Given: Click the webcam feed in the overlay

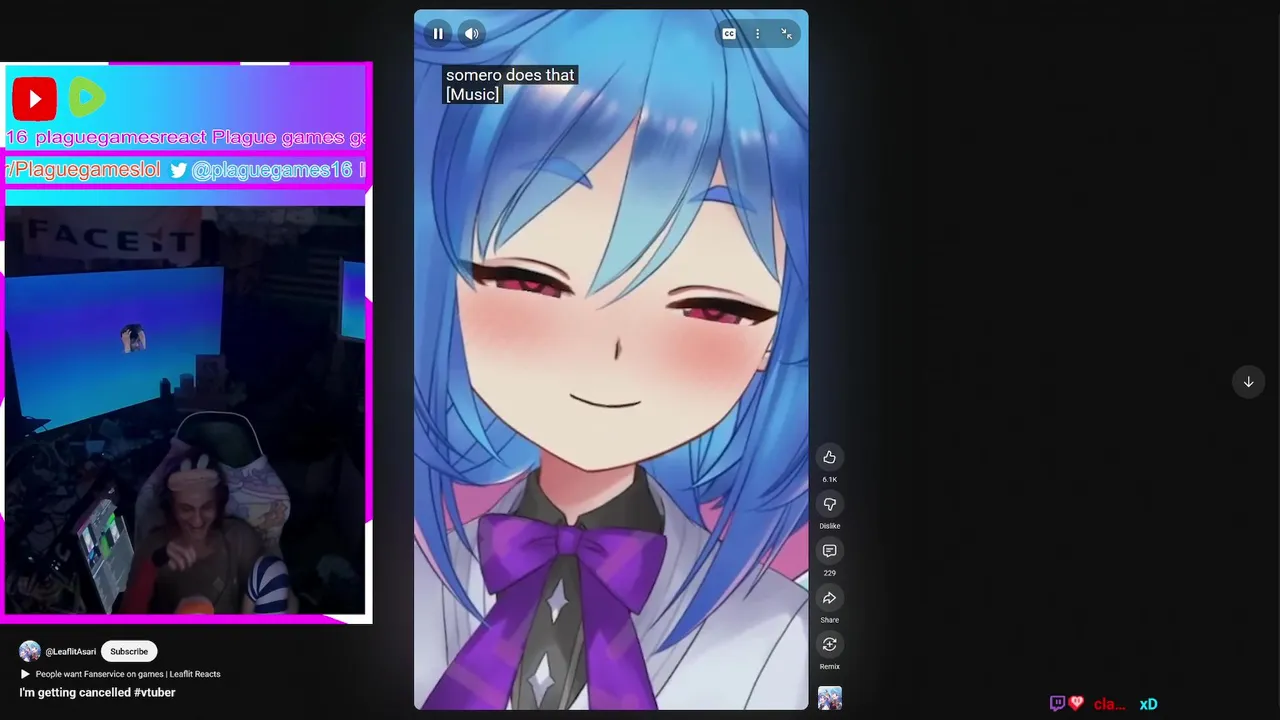Looking at the screenshot, I should tap(185, 410).
